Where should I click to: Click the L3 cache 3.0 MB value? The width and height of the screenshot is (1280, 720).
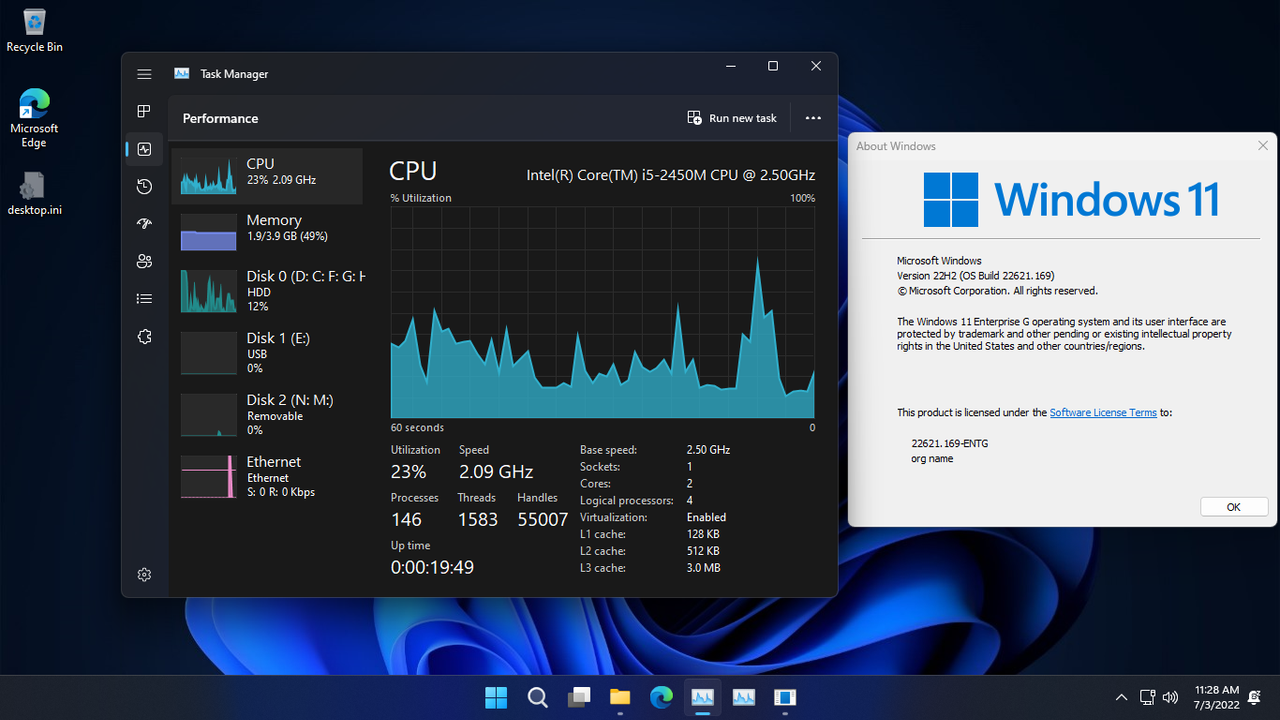pos(703,568)
